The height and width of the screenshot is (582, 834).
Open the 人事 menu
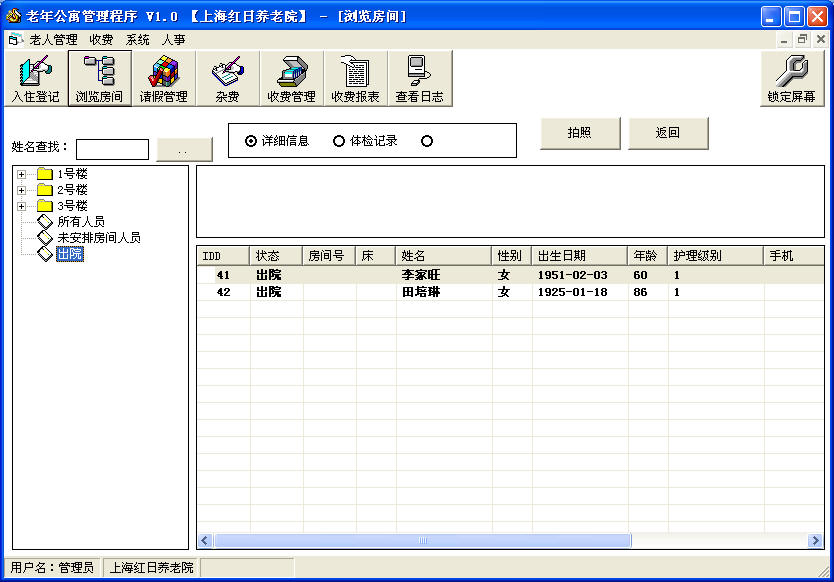tap(173, 40)
